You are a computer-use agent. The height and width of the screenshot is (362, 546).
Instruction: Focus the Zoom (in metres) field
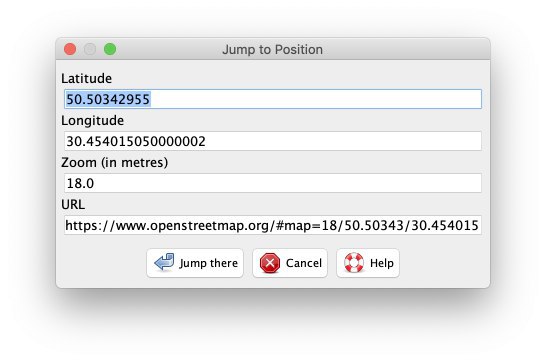(273, 183)
